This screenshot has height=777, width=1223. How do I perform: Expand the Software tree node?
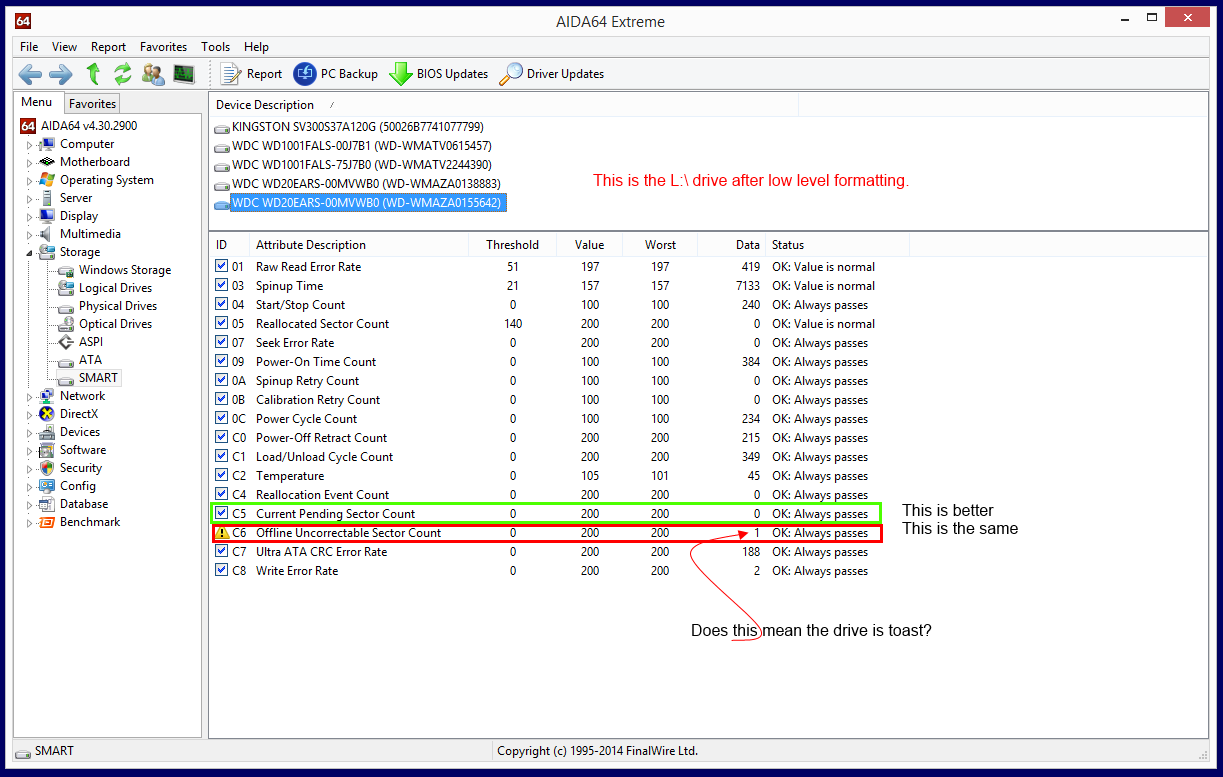pyautogui.click(x=29, y=450)
